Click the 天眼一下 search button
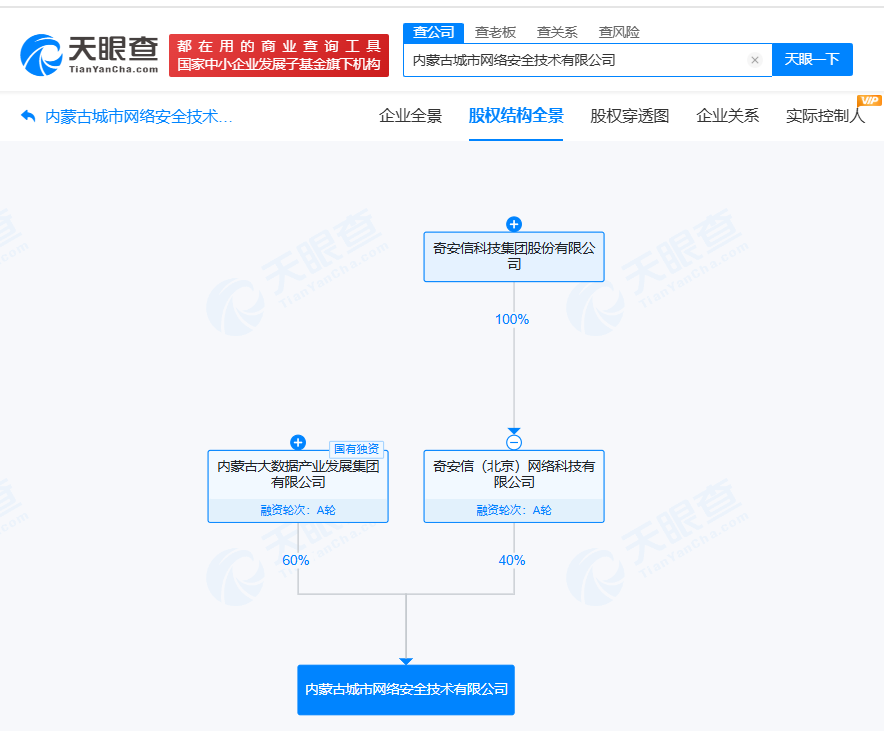 click(813, 60)
